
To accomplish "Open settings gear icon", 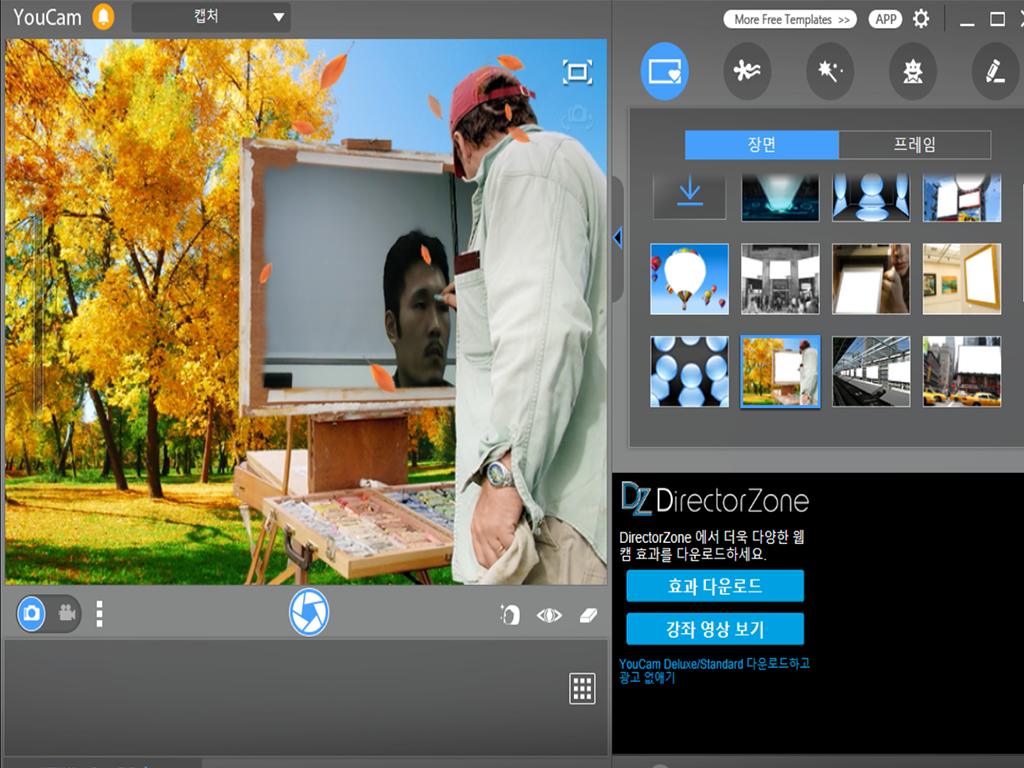I will [x=921, y=19].
